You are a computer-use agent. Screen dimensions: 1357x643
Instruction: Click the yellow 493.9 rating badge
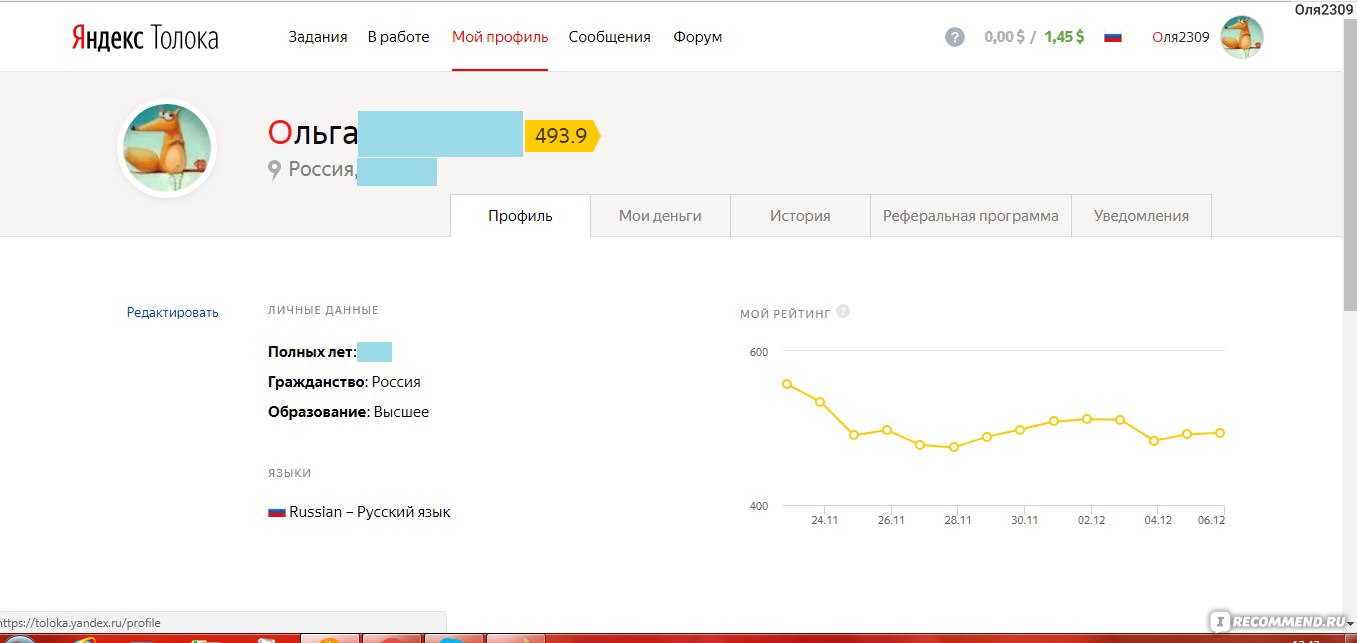pos(562,135)
